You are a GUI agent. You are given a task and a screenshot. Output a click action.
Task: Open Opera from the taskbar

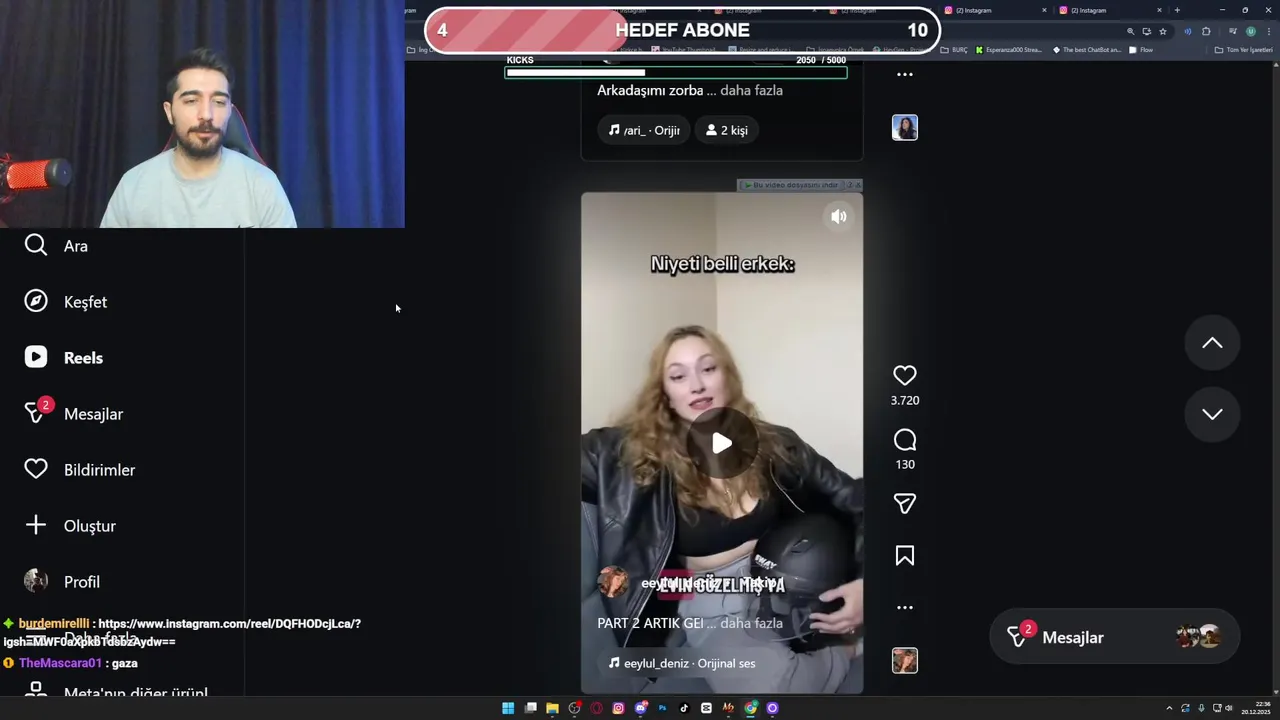point(597,708)
